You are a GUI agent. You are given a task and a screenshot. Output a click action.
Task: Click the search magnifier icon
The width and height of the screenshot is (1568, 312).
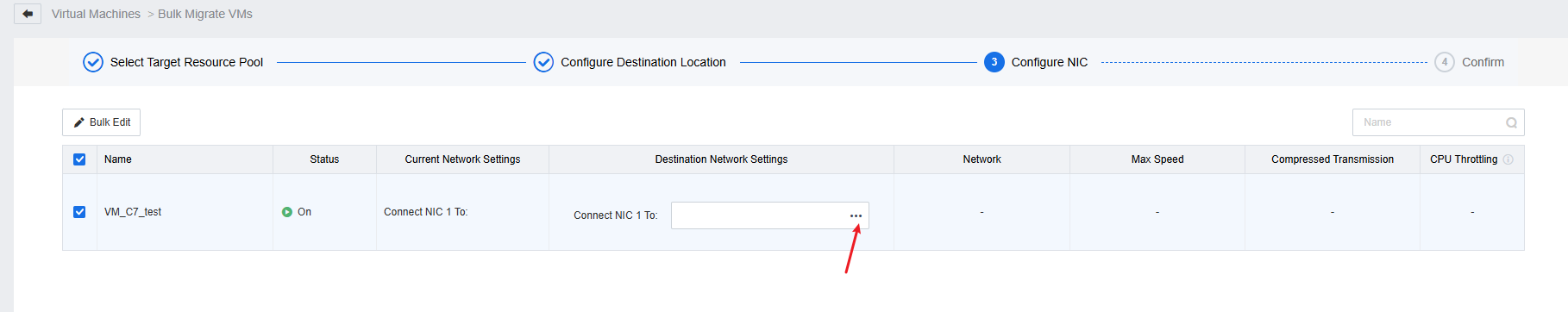coord(1512,122)
